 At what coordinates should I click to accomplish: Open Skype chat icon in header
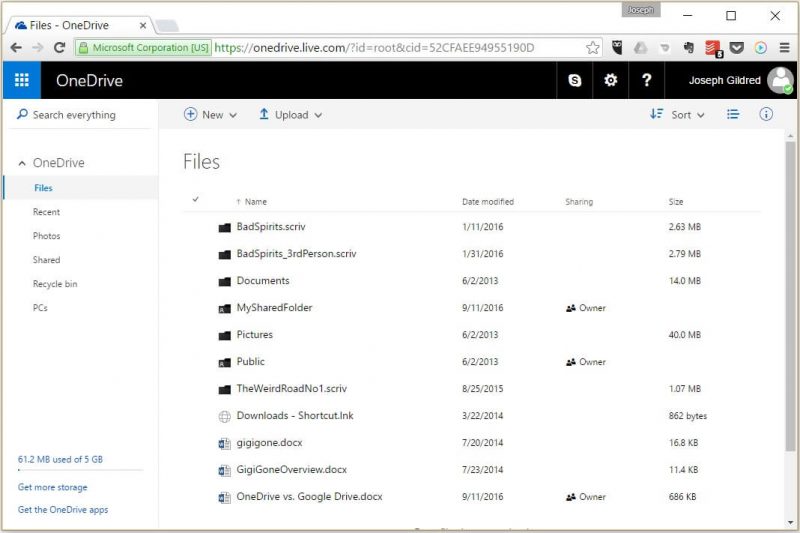pos(574,80)
